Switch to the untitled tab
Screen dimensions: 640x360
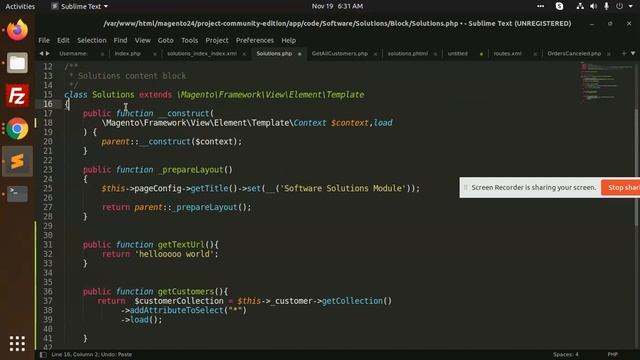pyautogui.click(x=458, y=53)
